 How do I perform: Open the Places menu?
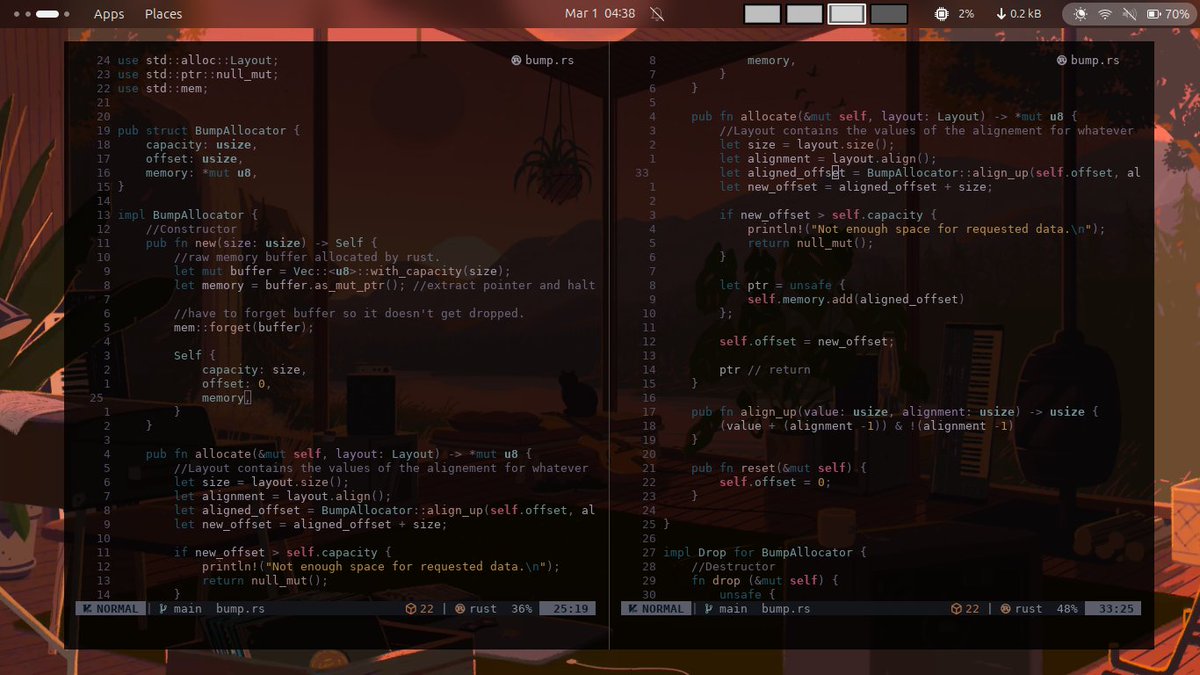(163, 14)
